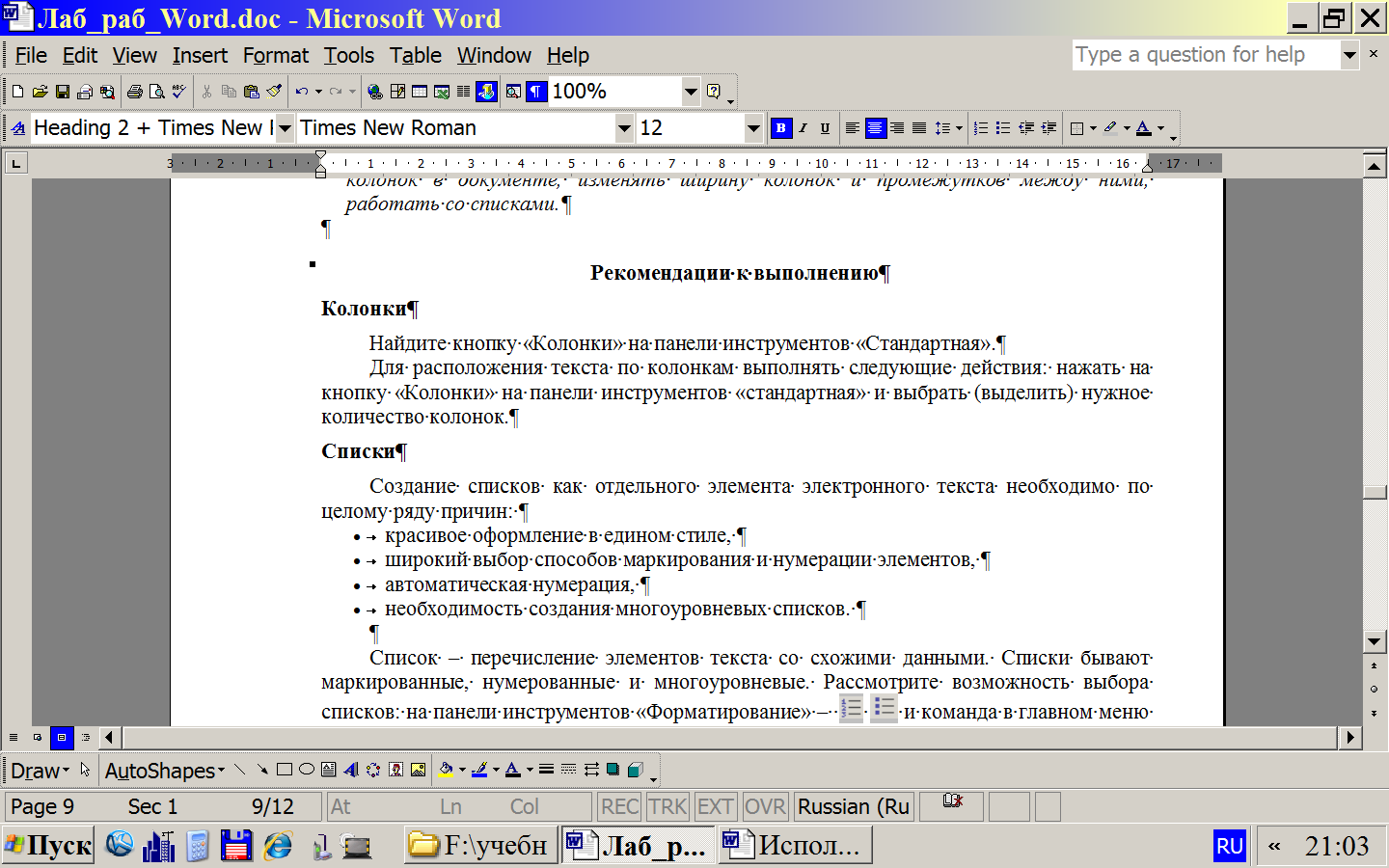This screenshot has height=868, width=1389.
Task: Toggle the REC macro recording status indicator
Action: click(619, 806)
